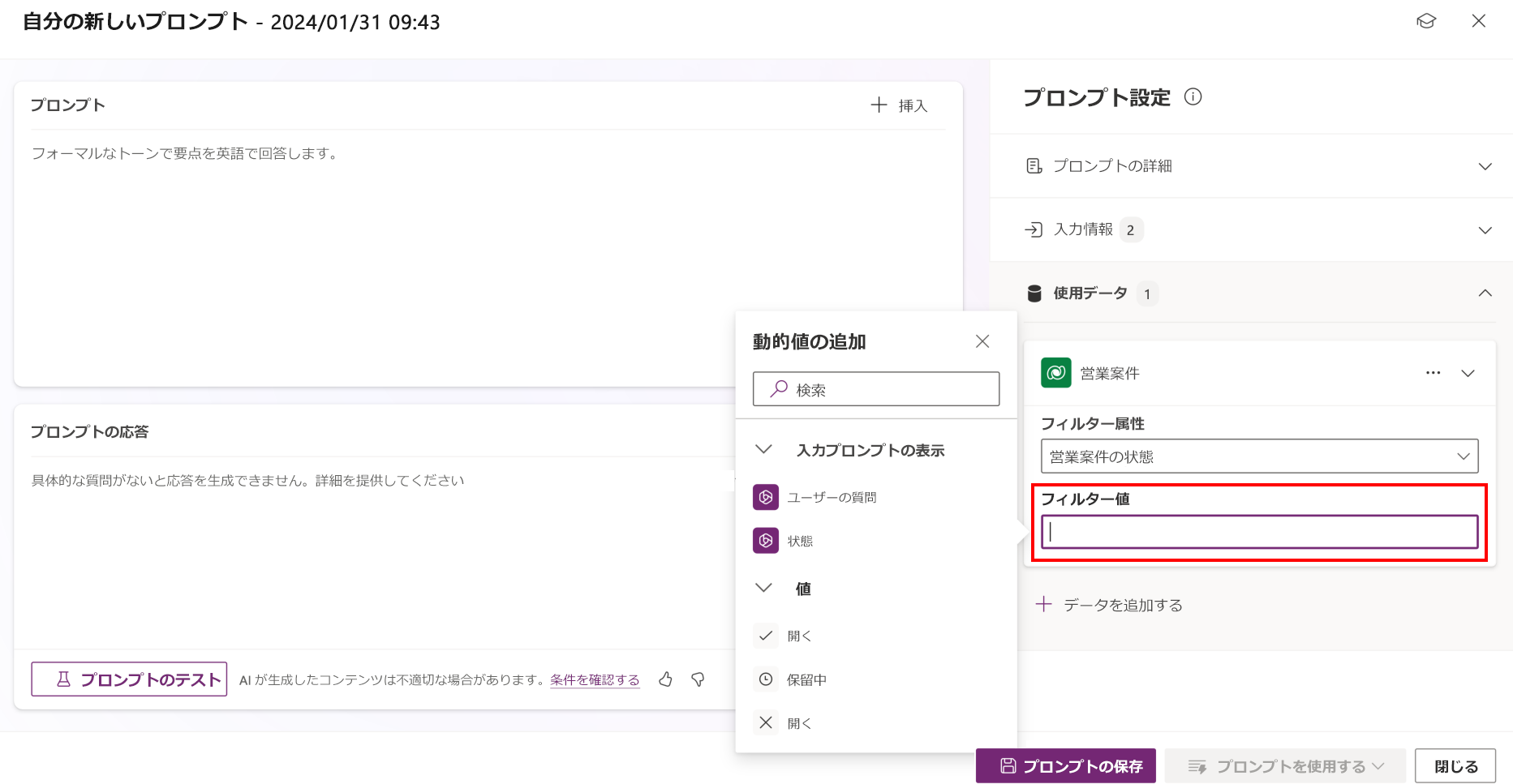Click the prompt text フォーマルなトーンで要点を英語で回答します
1513x784 pixels.
point(185,153)
